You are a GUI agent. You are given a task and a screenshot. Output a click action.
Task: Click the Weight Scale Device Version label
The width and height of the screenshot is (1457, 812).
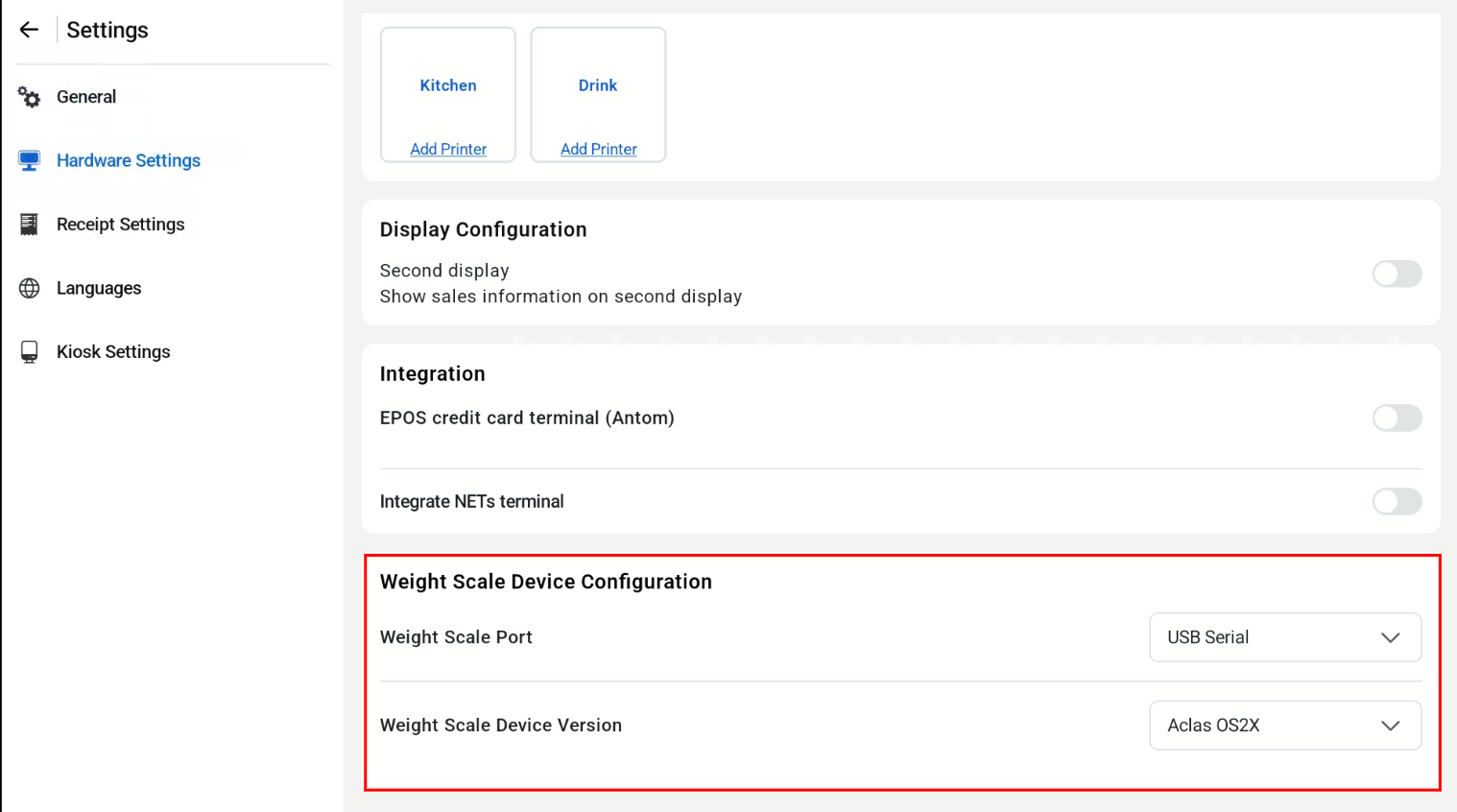click(501, 726)
